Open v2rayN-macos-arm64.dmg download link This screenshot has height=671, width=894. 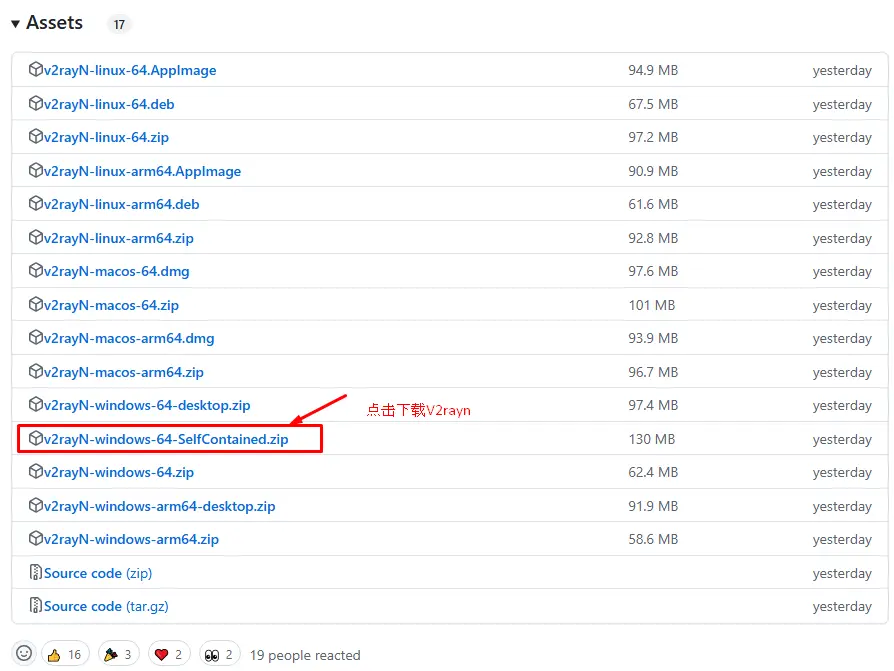coord(129,338)
